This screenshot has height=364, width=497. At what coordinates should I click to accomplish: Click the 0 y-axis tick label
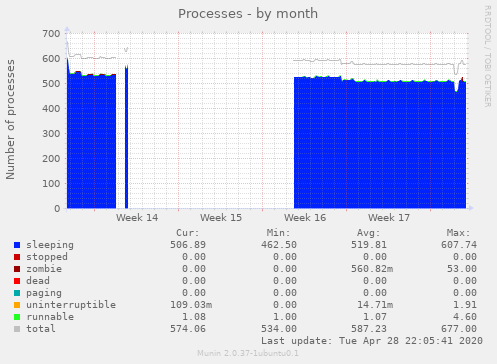tap(57, 209)
